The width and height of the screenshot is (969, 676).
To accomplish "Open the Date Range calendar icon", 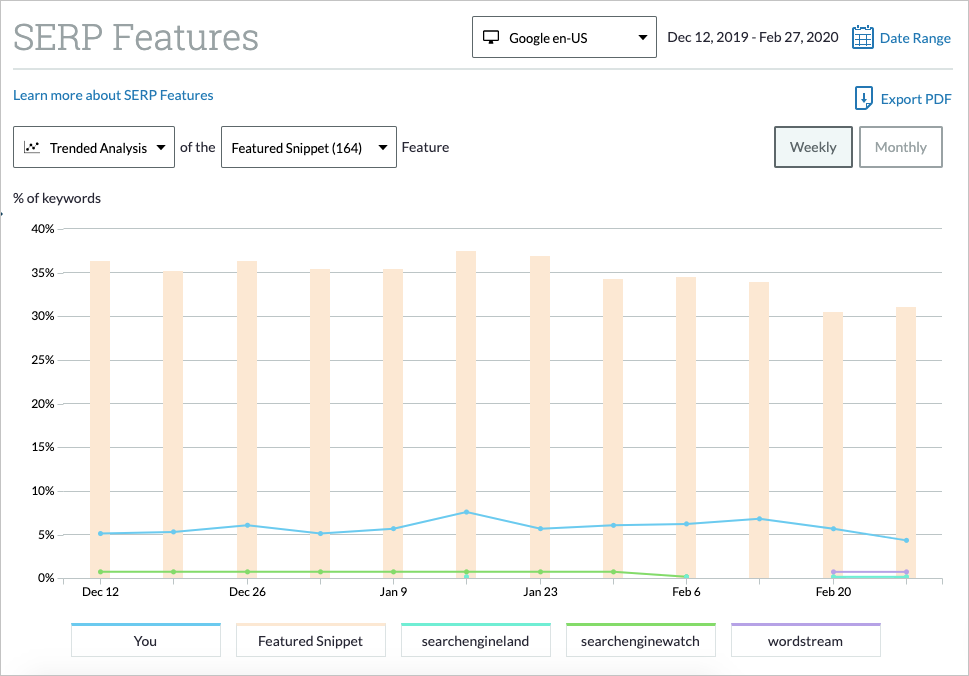I will [x=862, y=37].
